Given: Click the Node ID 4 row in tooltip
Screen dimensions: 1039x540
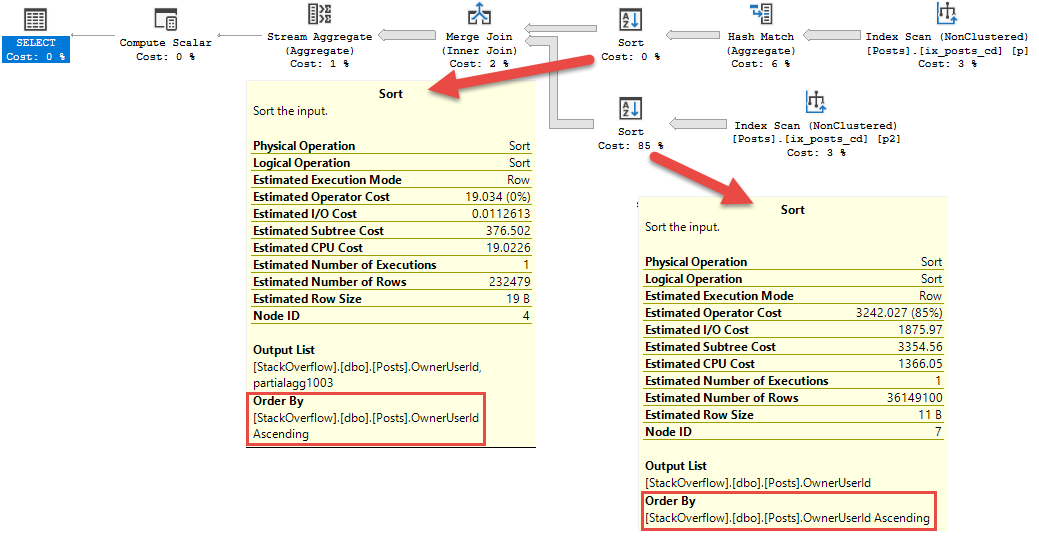Looking at the screenshot, I should point(391,316).
